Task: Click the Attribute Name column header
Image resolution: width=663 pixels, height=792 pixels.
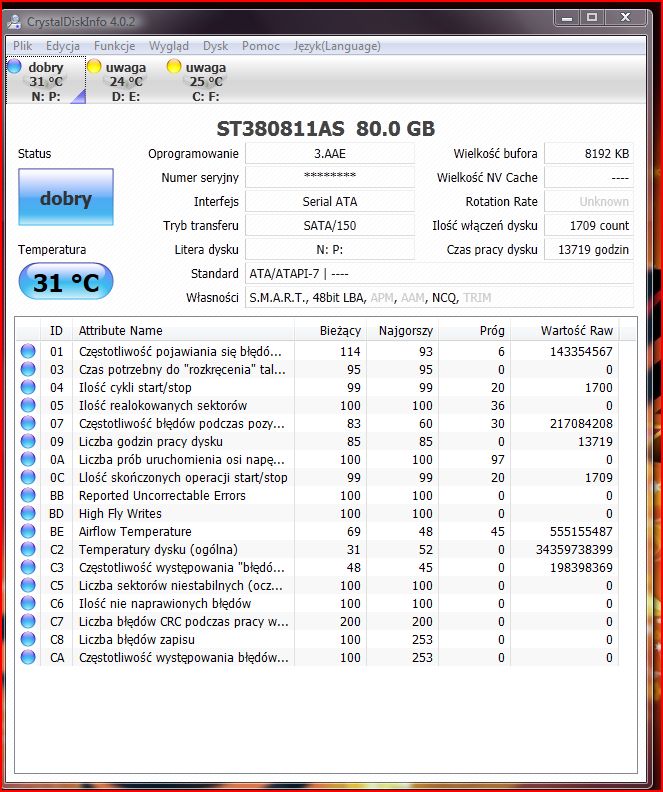Action: coord(183,330)
